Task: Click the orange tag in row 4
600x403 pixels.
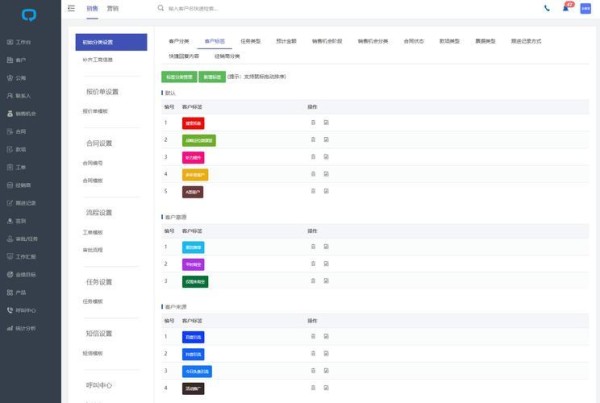Action: point(195,174)
